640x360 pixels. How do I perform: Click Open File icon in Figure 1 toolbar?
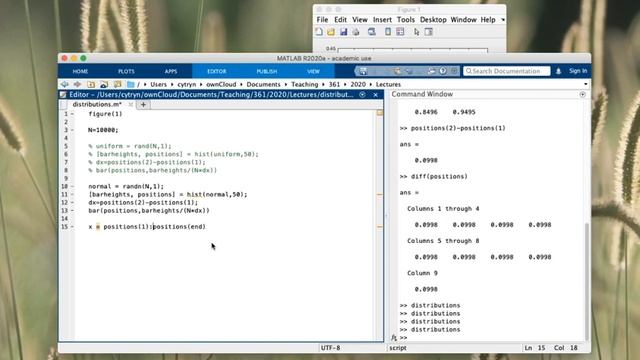tap(331, 32)
